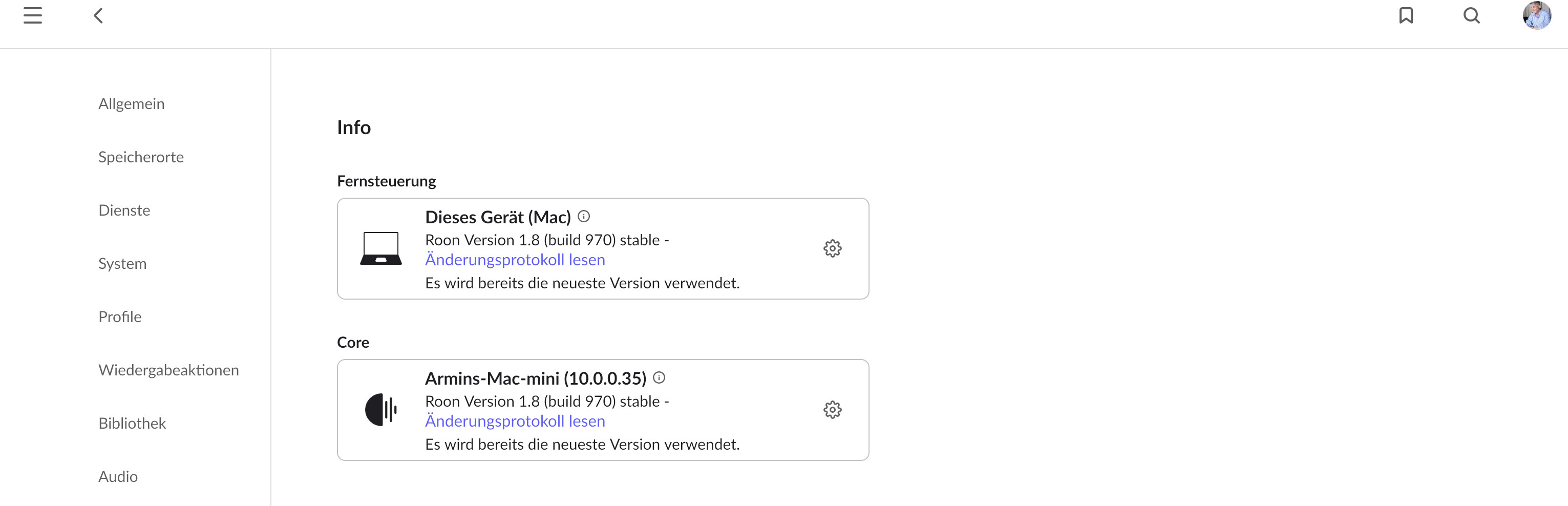Click the laptop device icon
The height and width of the screenshot is (506, 1568).
click(x=381, y=248)
